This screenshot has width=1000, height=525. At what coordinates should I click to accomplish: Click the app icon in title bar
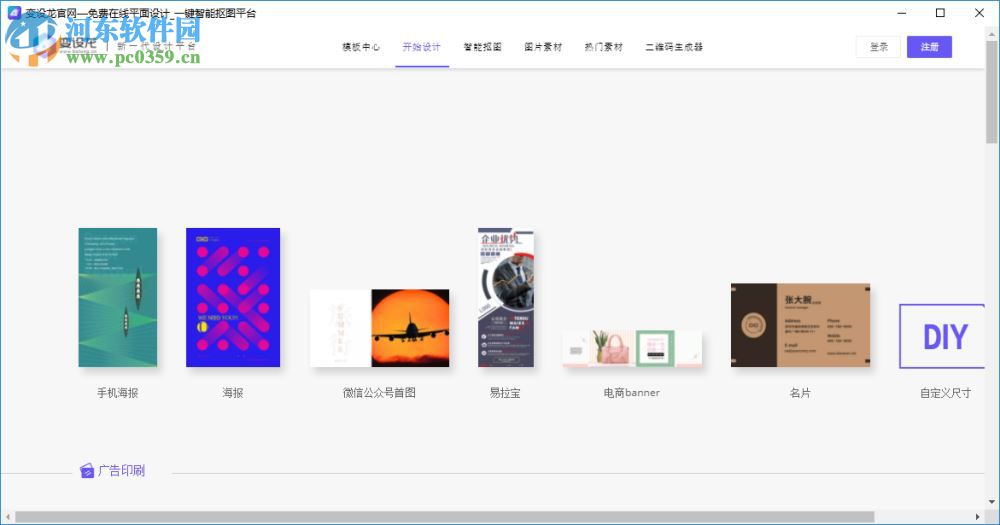pos(13,13)
